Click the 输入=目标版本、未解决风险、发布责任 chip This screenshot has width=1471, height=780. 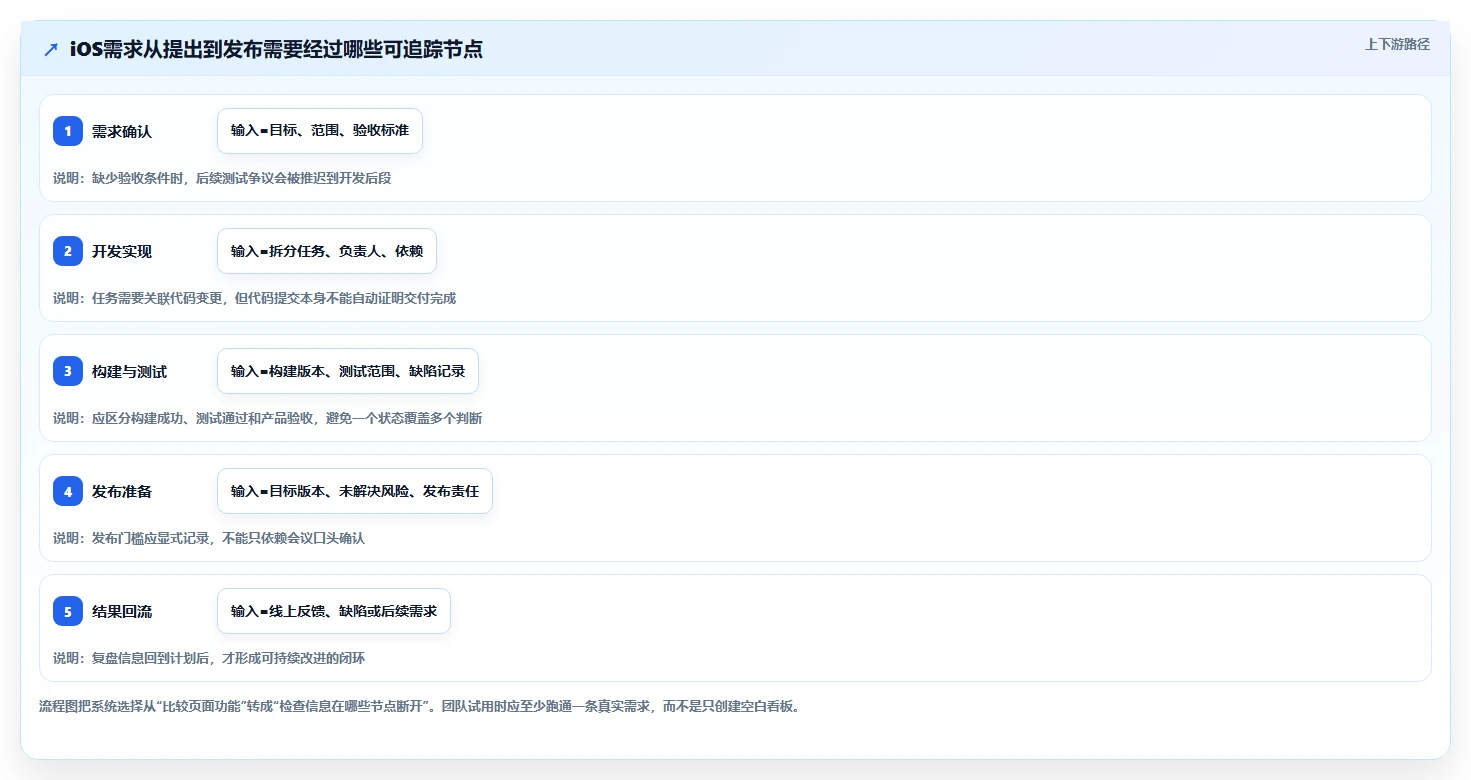click(355, 491)
